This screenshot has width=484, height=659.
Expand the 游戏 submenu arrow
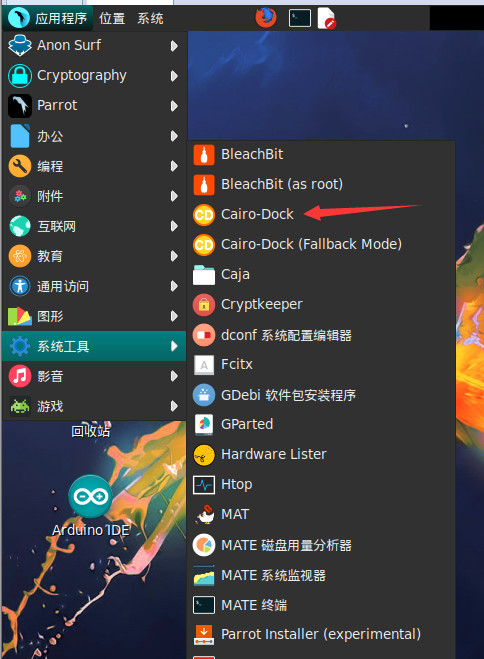[174, 406]
